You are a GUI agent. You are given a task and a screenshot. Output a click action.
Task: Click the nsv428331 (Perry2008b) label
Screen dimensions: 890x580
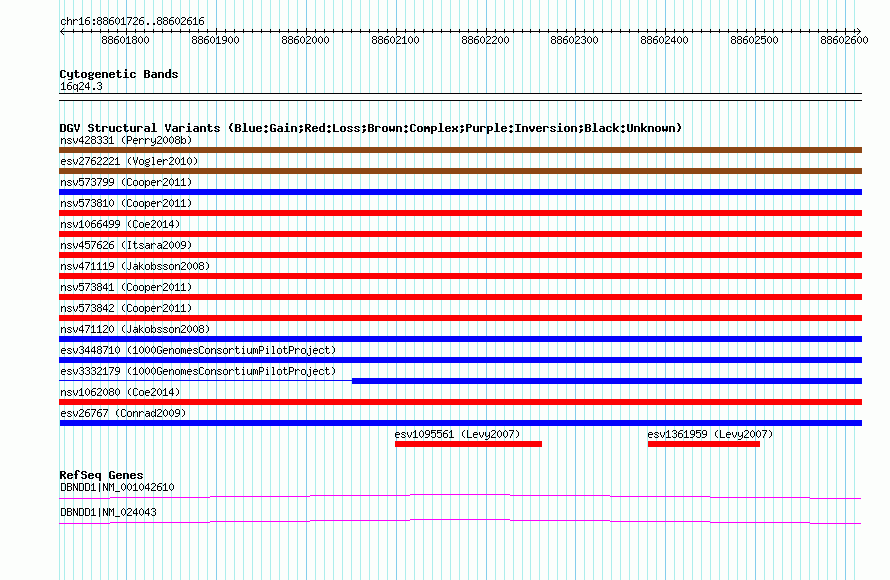(x=126, y=140)
